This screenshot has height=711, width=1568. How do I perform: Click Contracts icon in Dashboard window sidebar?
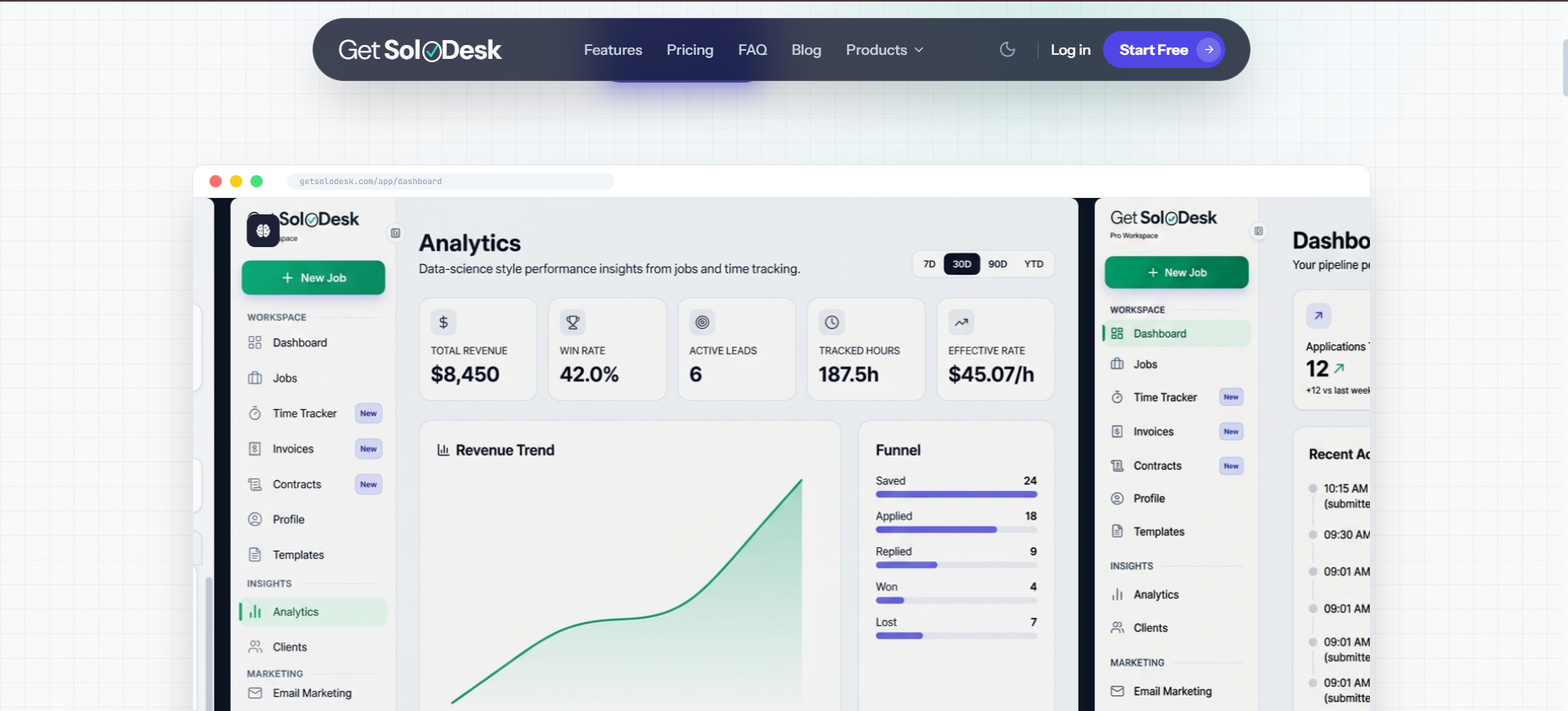(x=1117, y=466)
